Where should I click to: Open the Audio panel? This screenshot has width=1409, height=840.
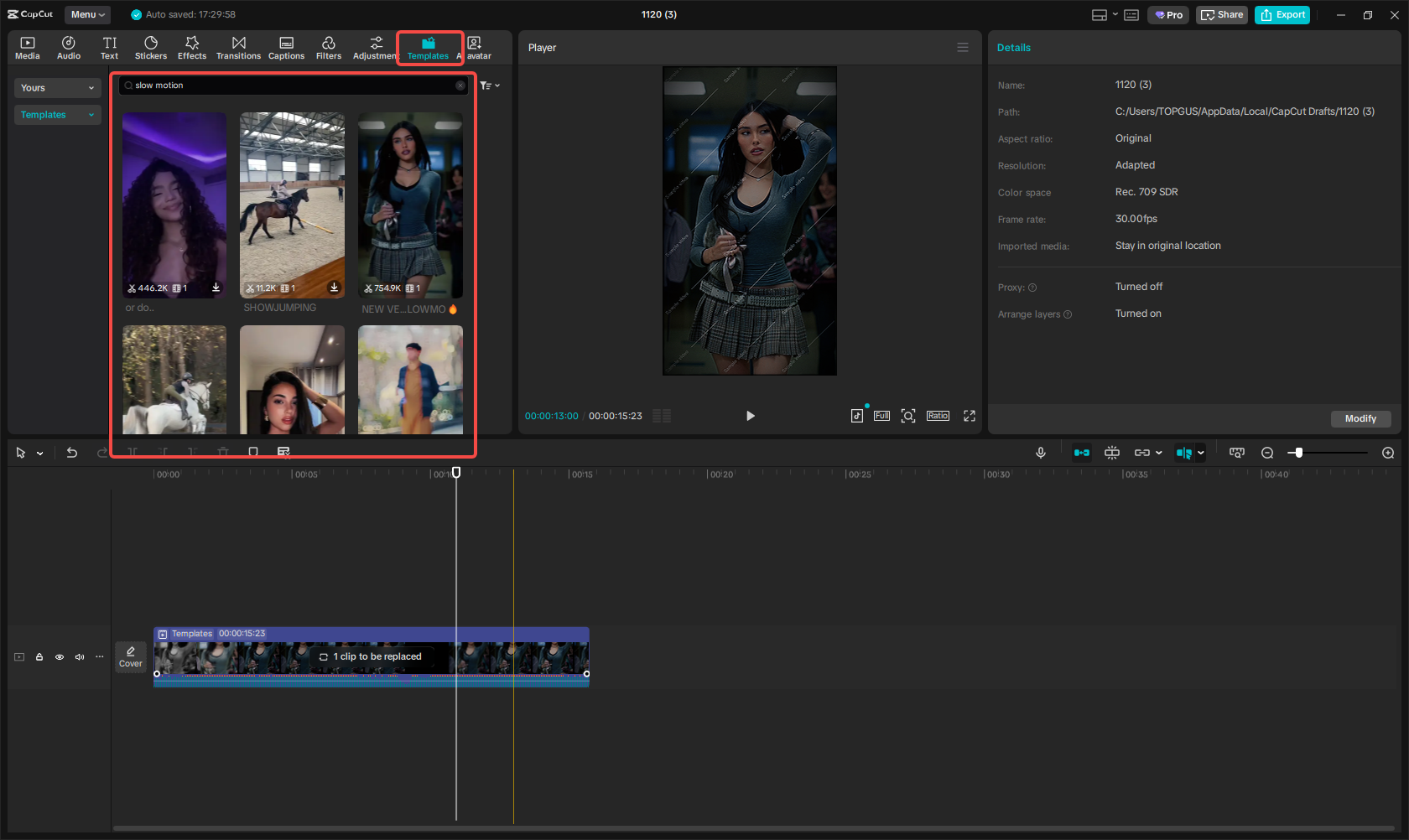click(x=68, y=47)
